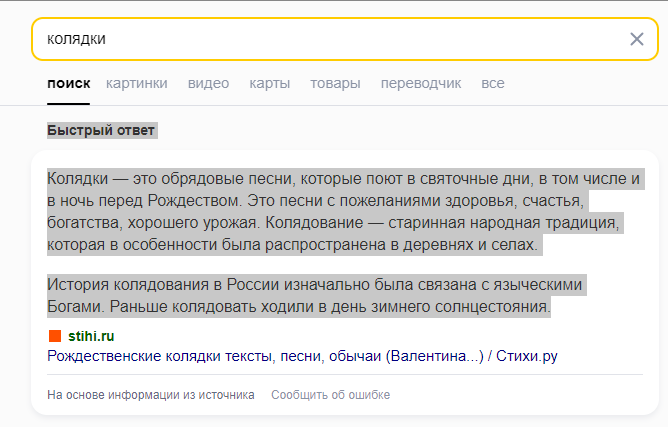The height and width of the screenshot is (427, 668).
Task: Switch to the 'переводчик' tab
Action: [421, 83]
